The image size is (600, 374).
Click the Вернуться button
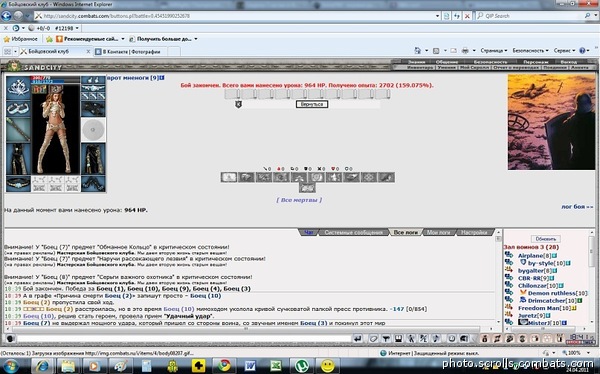click(x=312, y=104)
